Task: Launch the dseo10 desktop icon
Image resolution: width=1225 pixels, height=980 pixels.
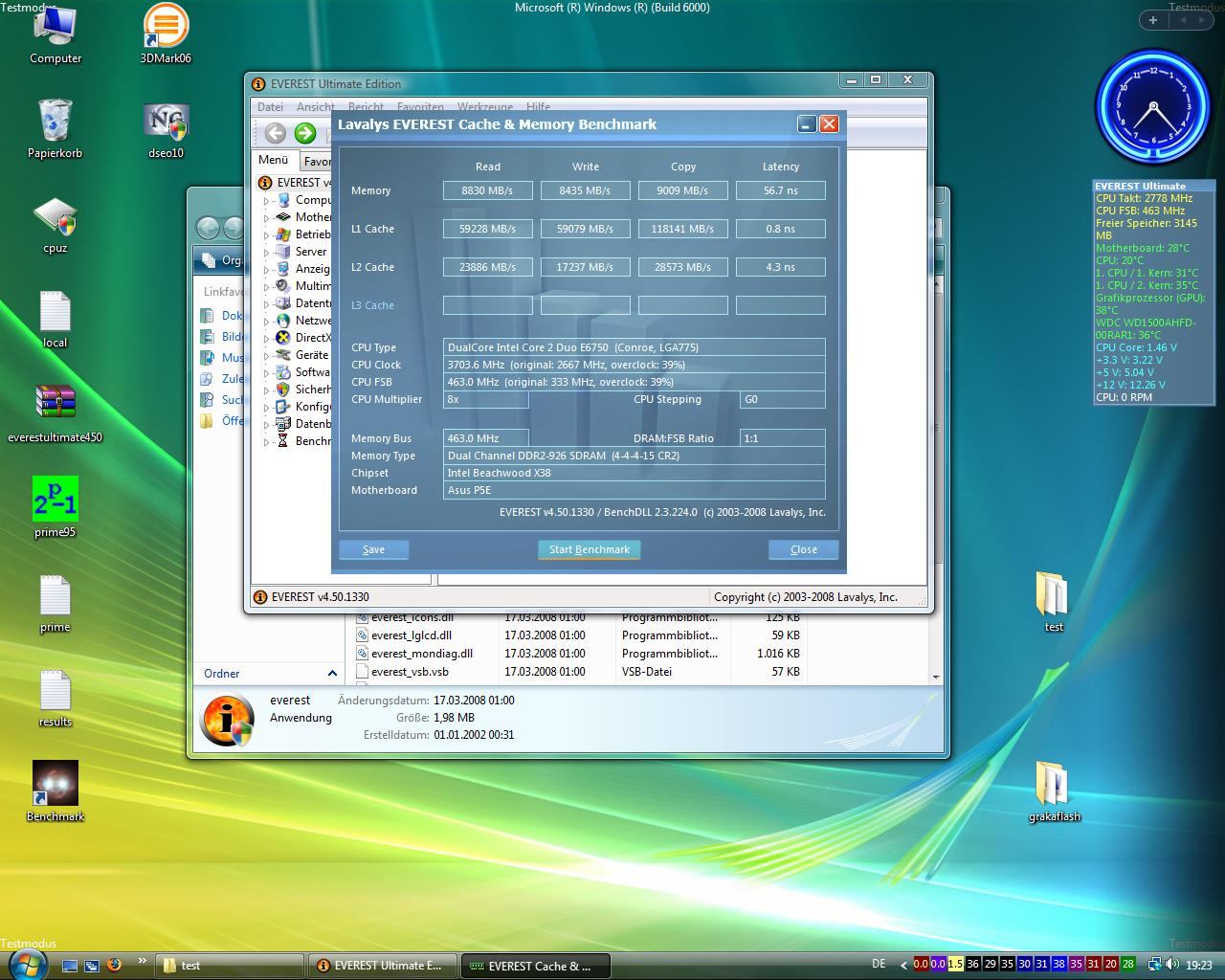Action: click(x=166, y=128)
